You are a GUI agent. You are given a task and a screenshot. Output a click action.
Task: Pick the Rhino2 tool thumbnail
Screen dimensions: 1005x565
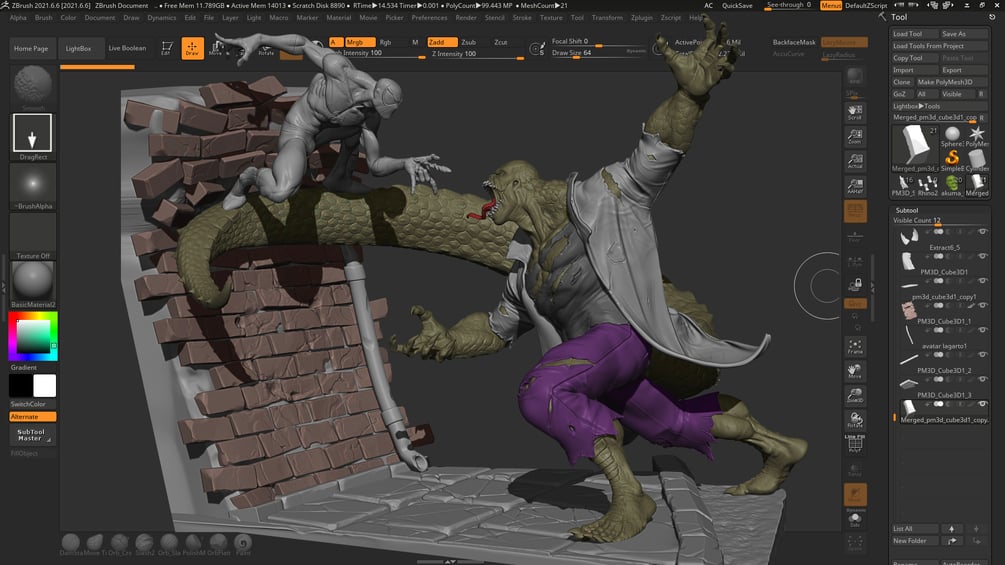[x=927, y=185]
